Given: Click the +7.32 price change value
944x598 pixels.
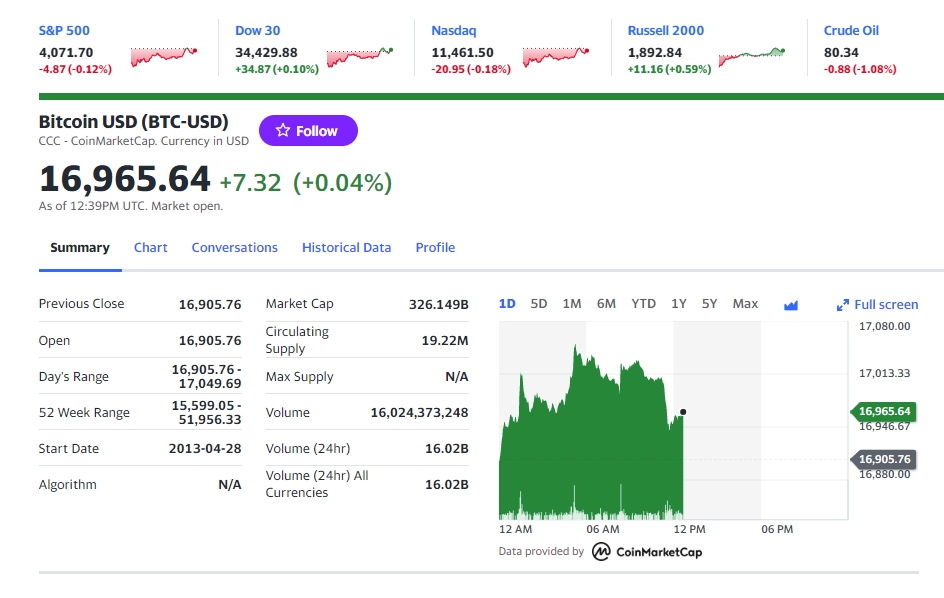Looking at the screenshot, I should tap(250, 182).
